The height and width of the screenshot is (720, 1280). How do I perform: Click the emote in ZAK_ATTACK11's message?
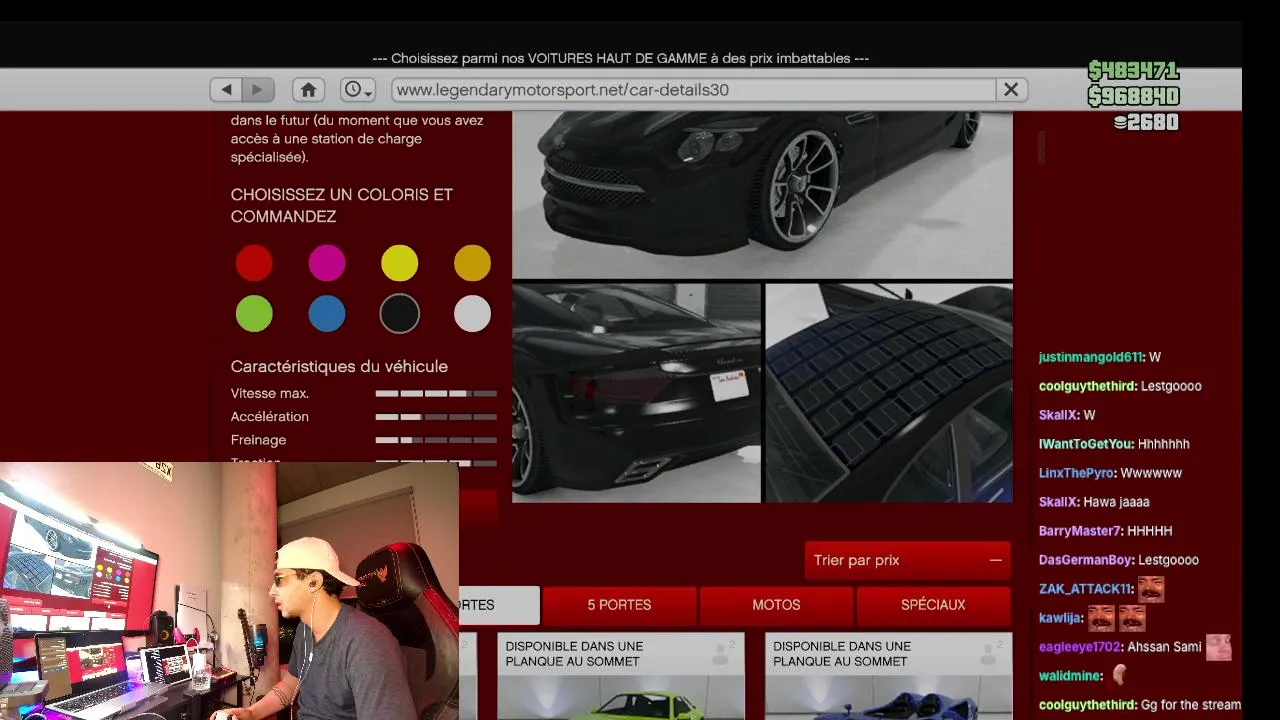click(x=1151, y=589)
